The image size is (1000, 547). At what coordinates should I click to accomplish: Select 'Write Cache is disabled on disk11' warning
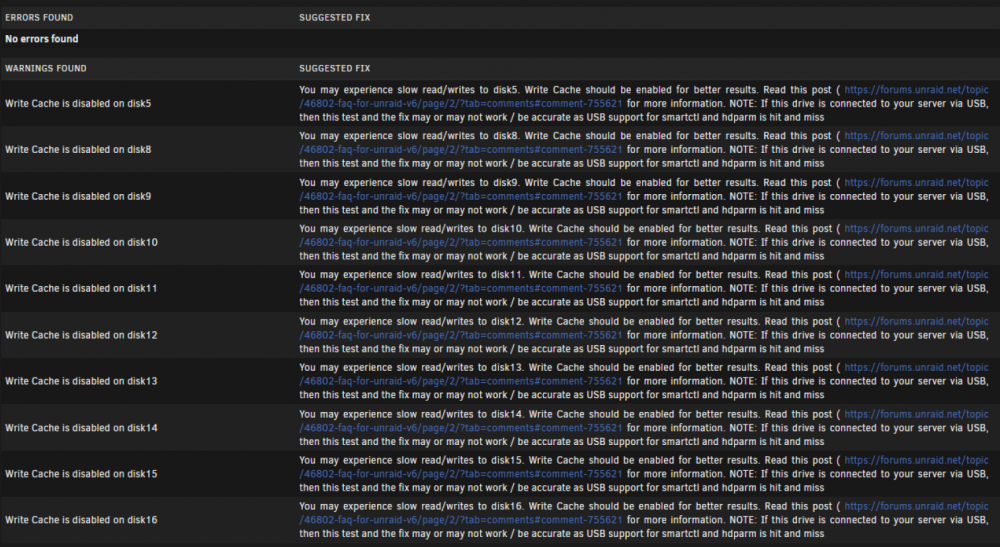[81, 288]
